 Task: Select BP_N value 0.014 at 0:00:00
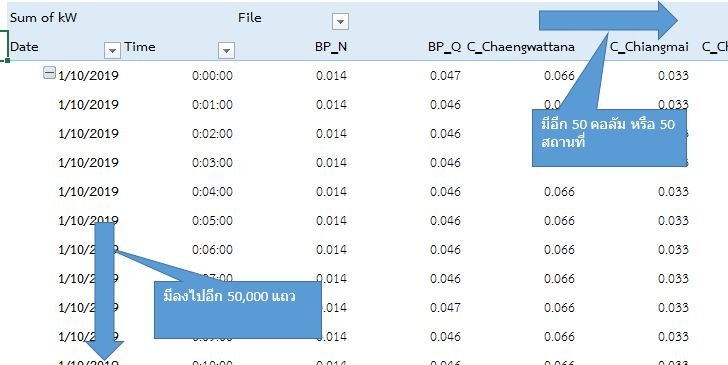(x=331, y=76)
